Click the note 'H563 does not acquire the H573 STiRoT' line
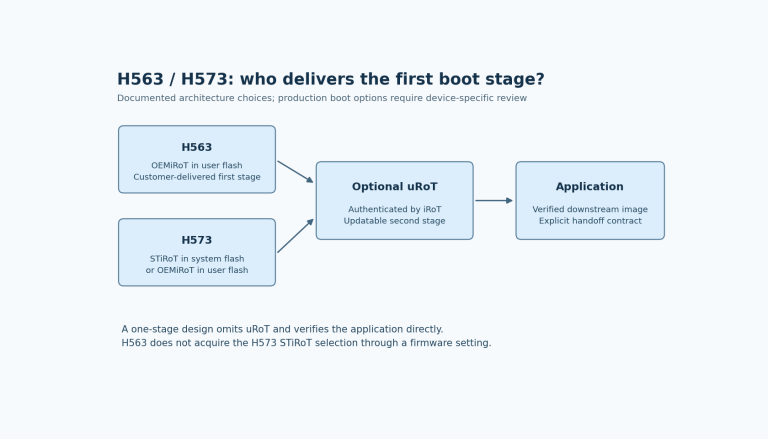768x439 pixels. [306, 343]
